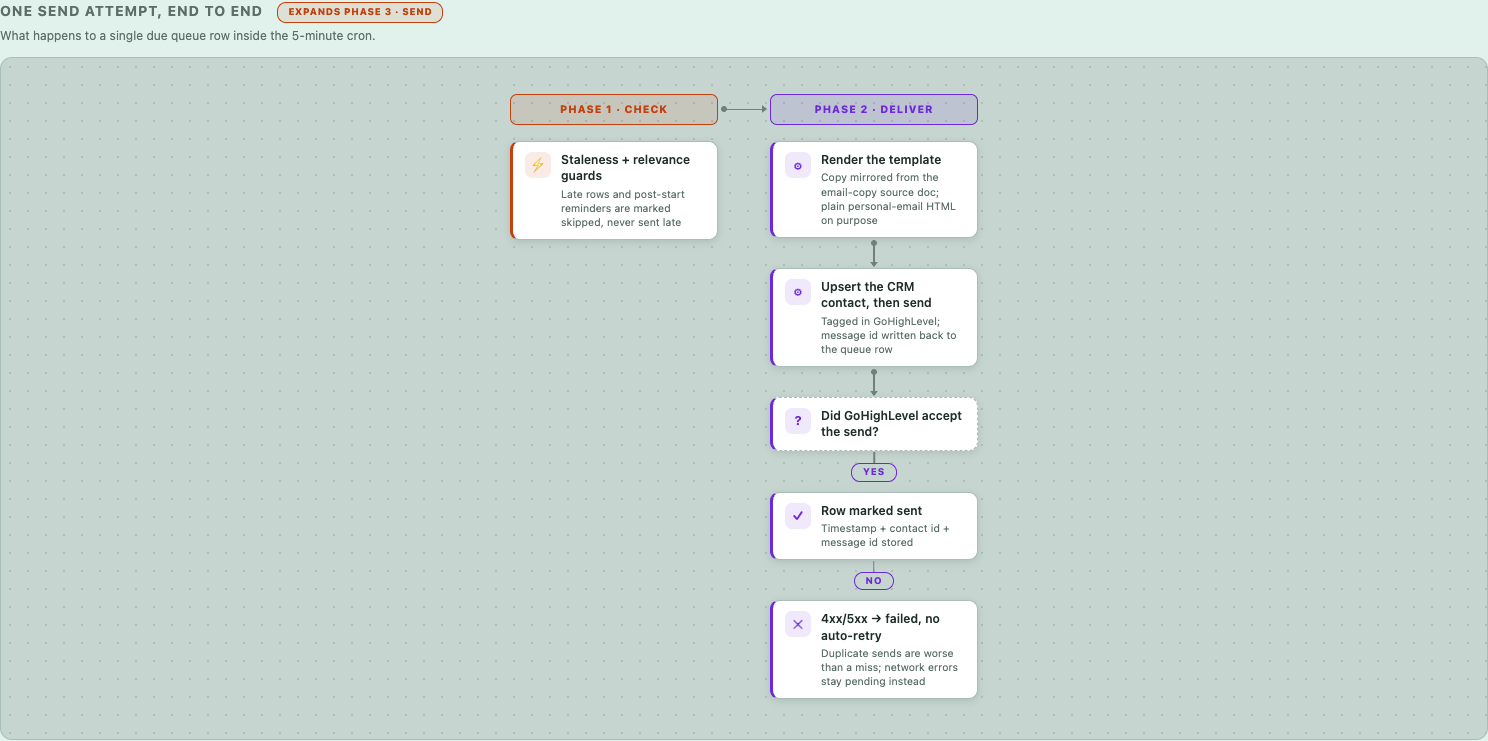Select the Upsert the CRM contact card title
The height and width of the screenshot is (741, 1488).
coord(876,295)
